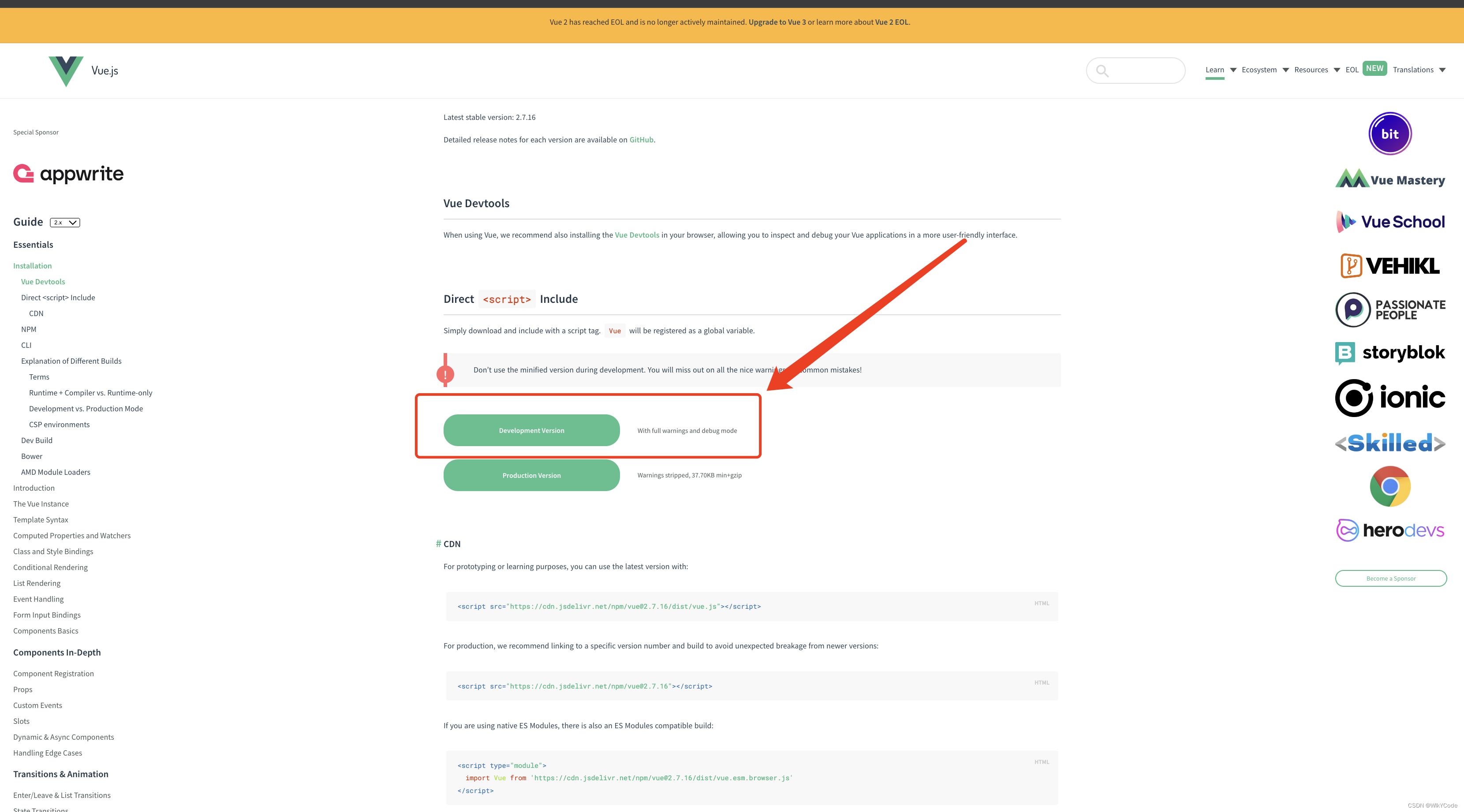The width and height of the screenshot is (1464, 812).
Task: Download the Development Version
Action: tap(531, 430)
